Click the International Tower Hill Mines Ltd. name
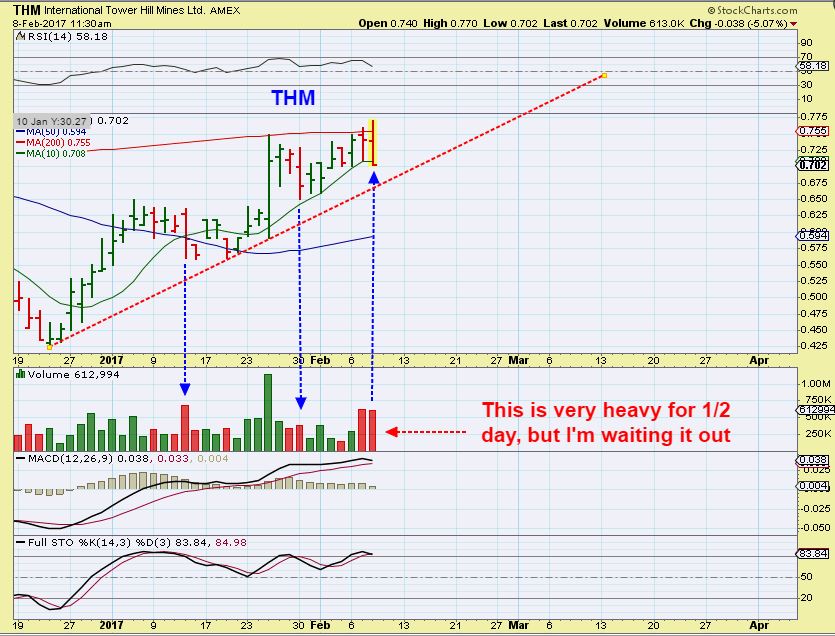Viewport: 835px width, 636px height. click(125, 10)
